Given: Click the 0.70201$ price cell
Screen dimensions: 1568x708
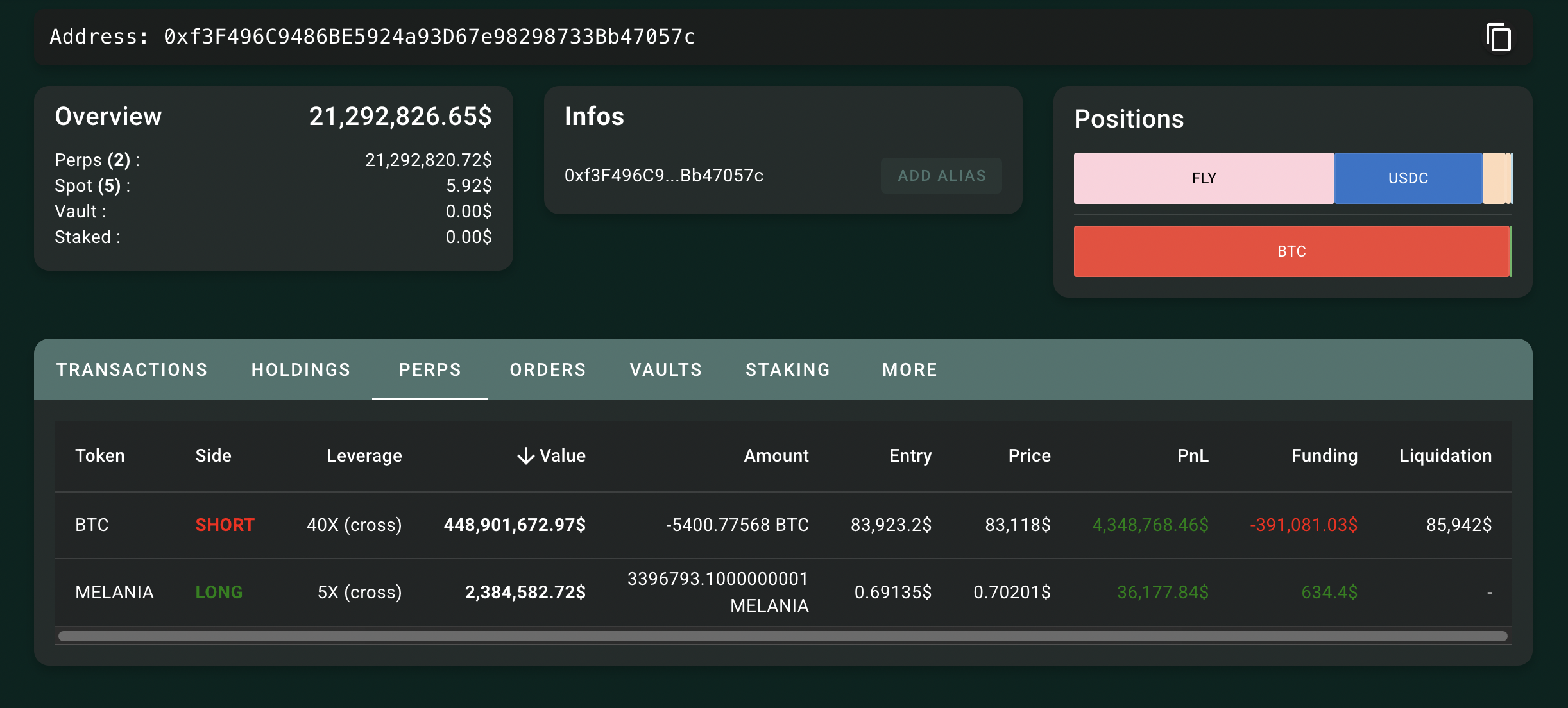Looking at the screenshot, I should [x=1012, y=593].
